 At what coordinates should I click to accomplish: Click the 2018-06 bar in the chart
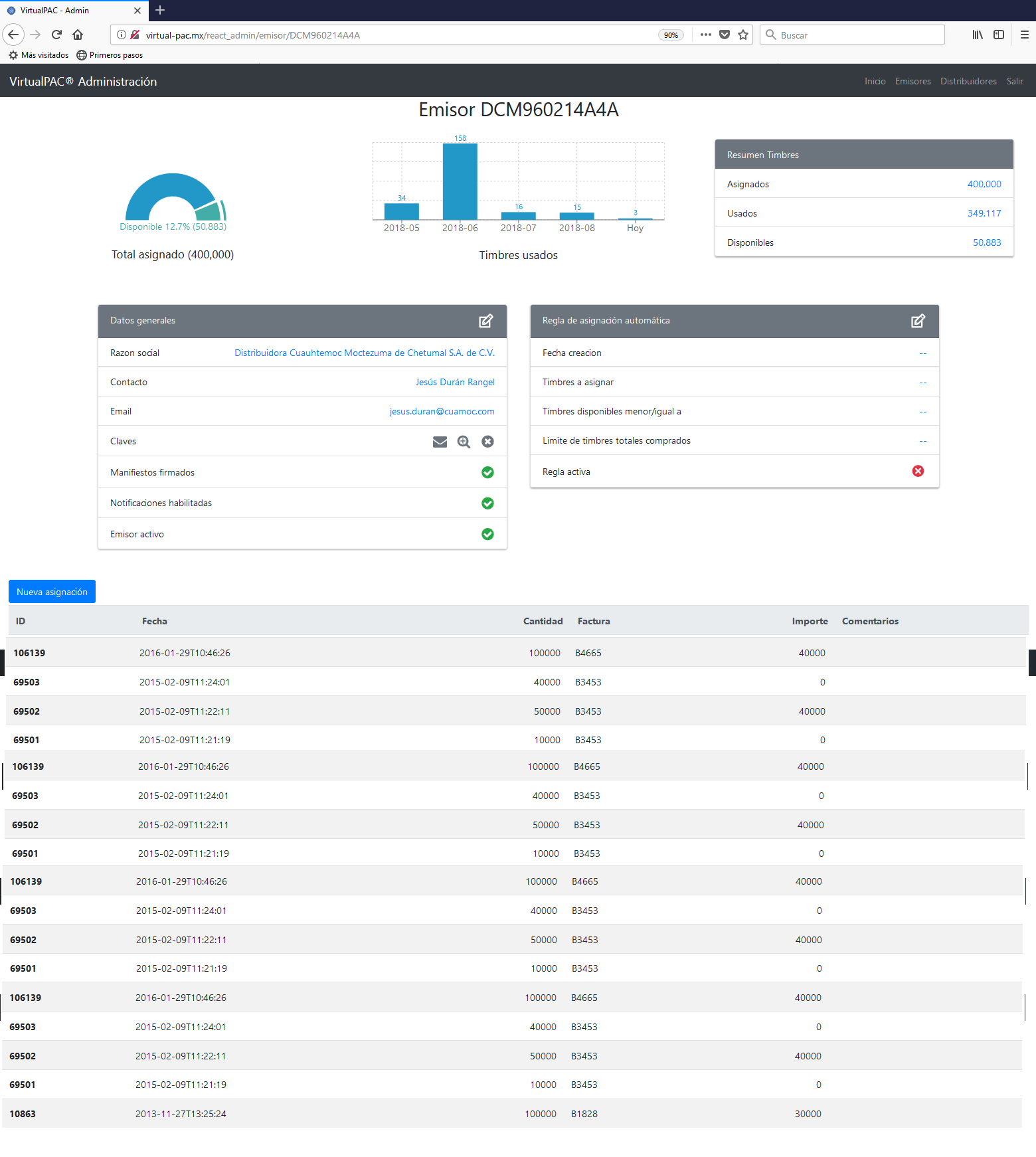click(460, 181)
